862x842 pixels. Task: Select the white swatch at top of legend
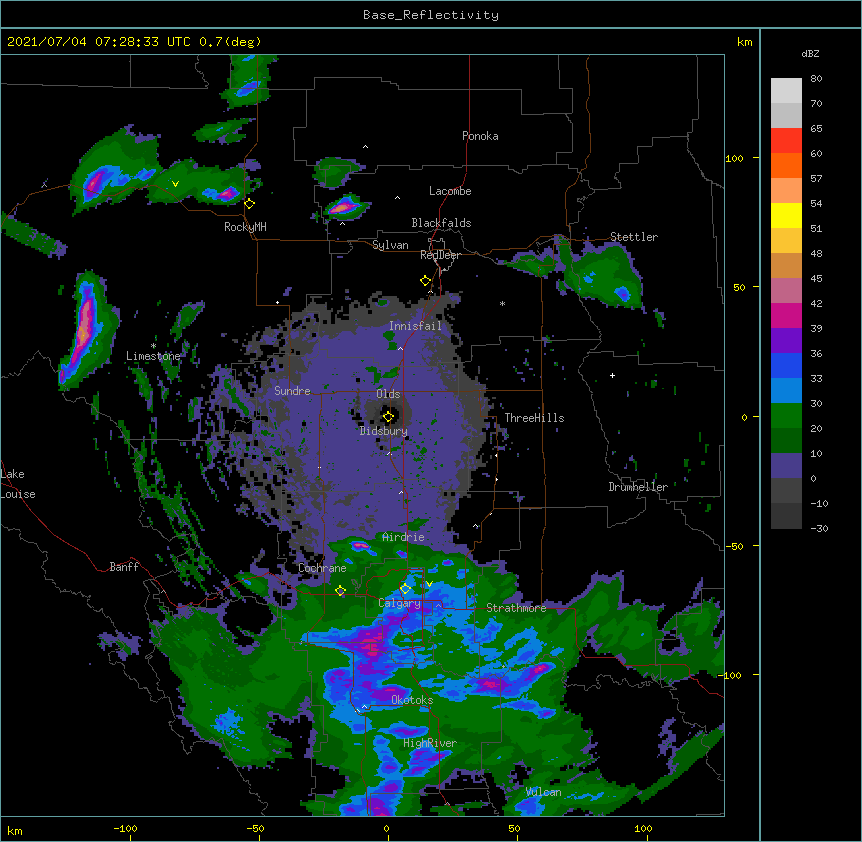click(x=786, y=91)
